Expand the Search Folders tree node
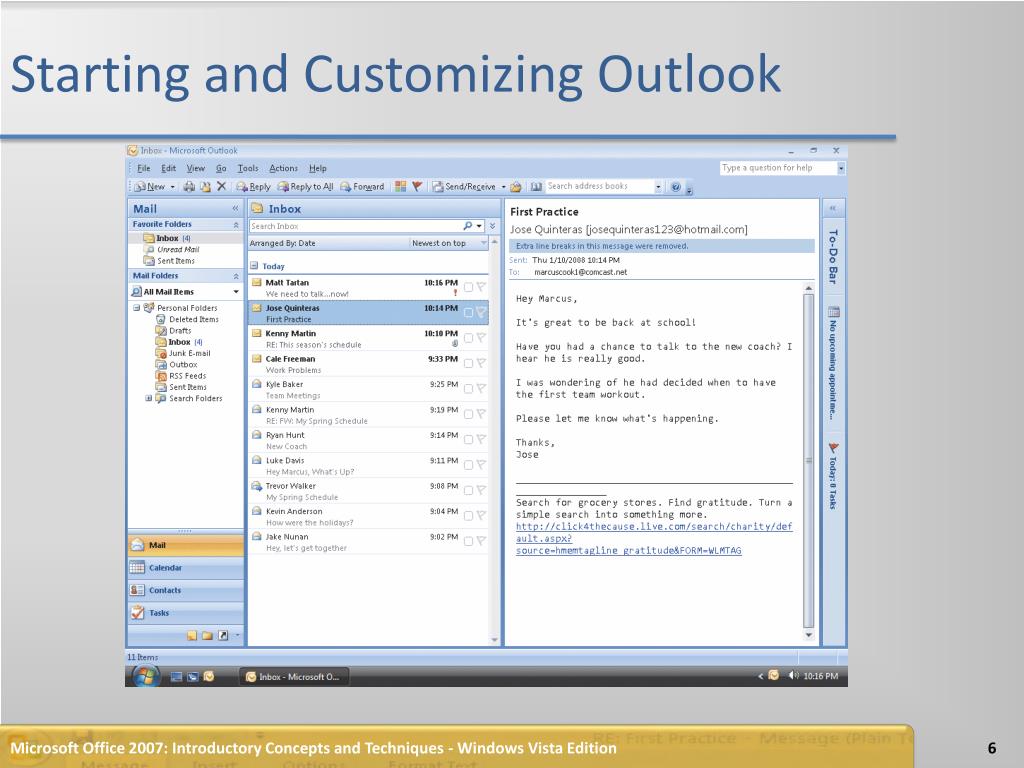The width and height of the screenshot is (1024, 768). pos(148,398)
